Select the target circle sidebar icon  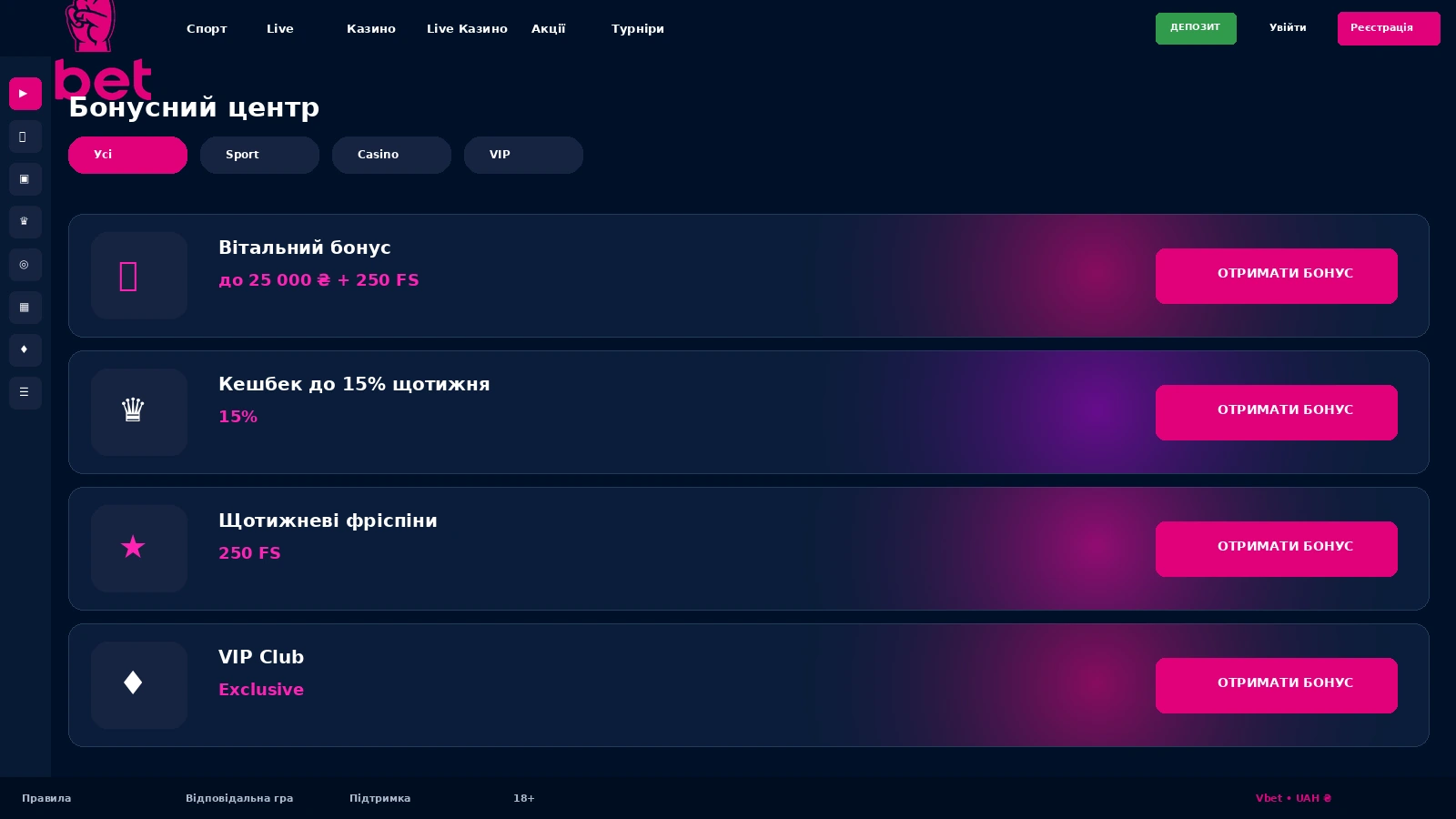tap(25, 265)
